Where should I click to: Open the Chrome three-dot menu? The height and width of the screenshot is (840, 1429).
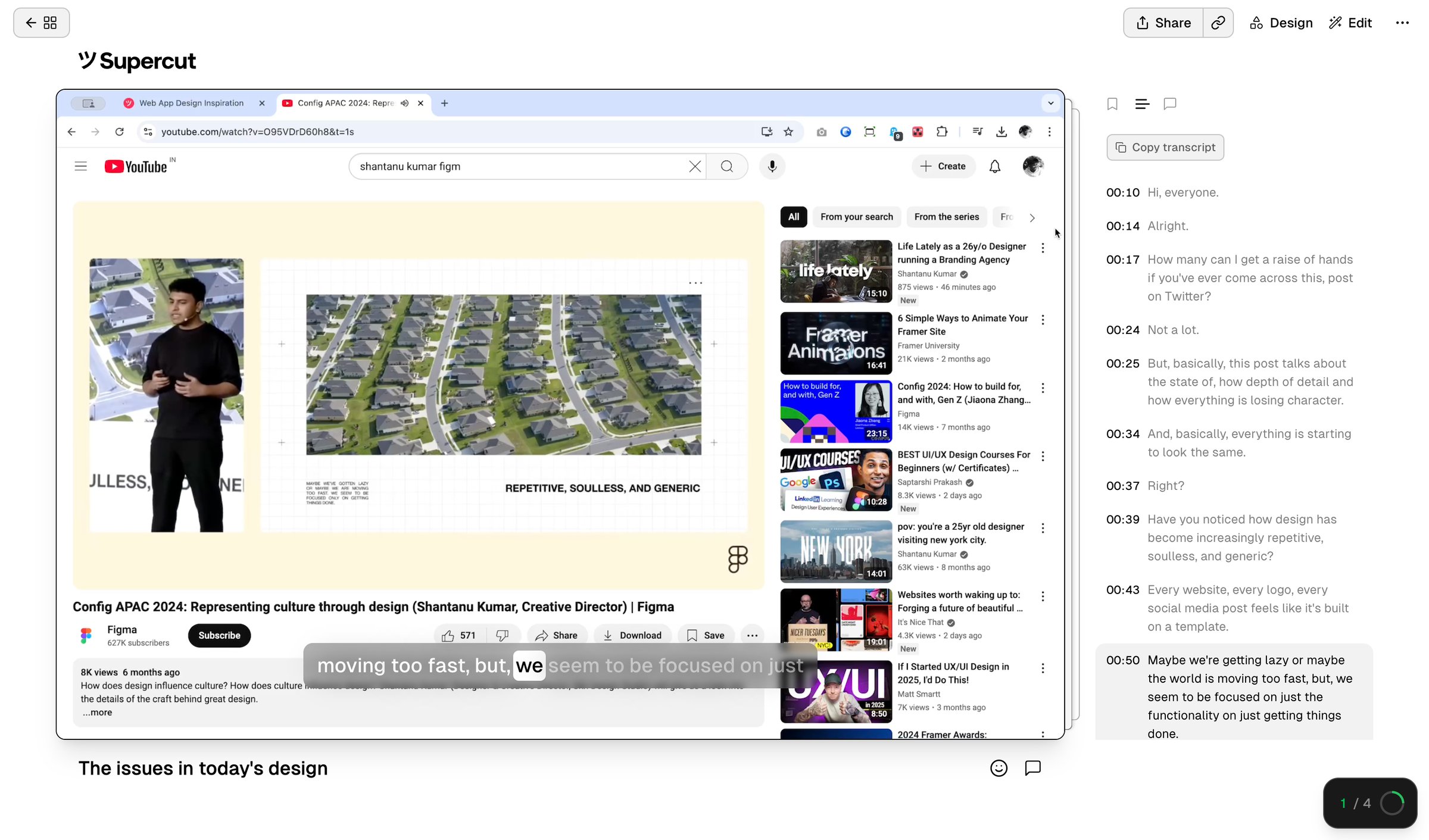click(1049, 132)
